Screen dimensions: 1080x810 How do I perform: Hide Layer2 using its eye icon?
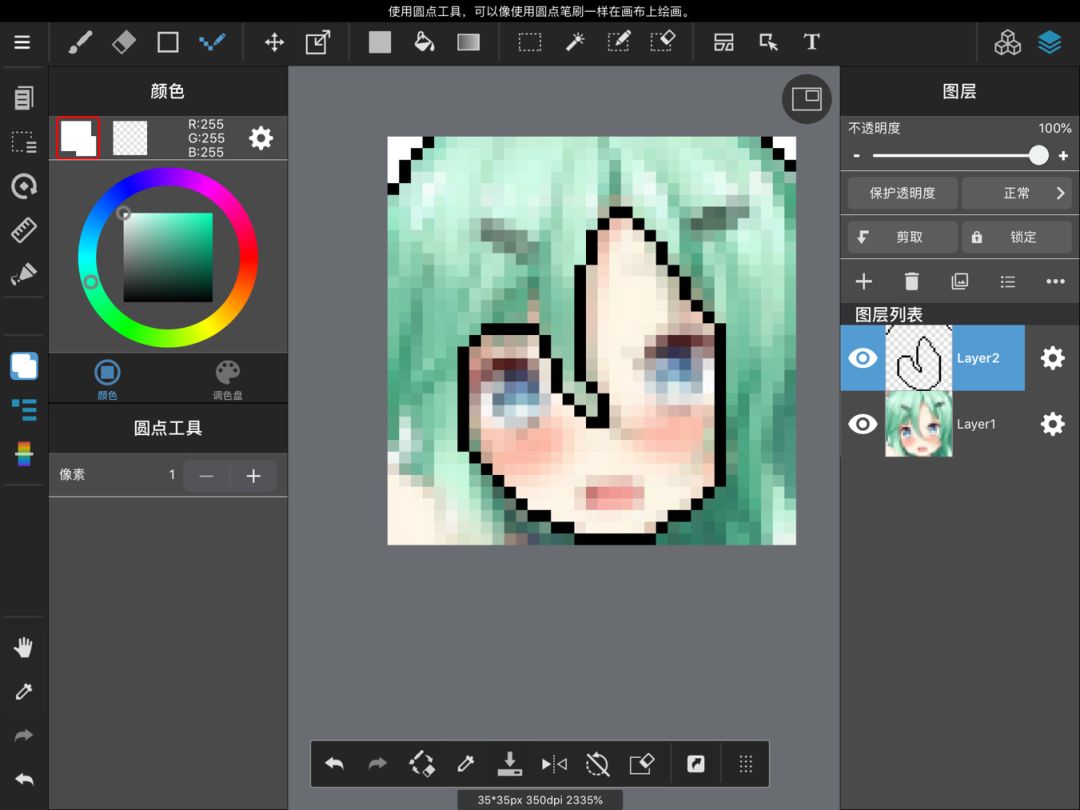click(862, 358)
